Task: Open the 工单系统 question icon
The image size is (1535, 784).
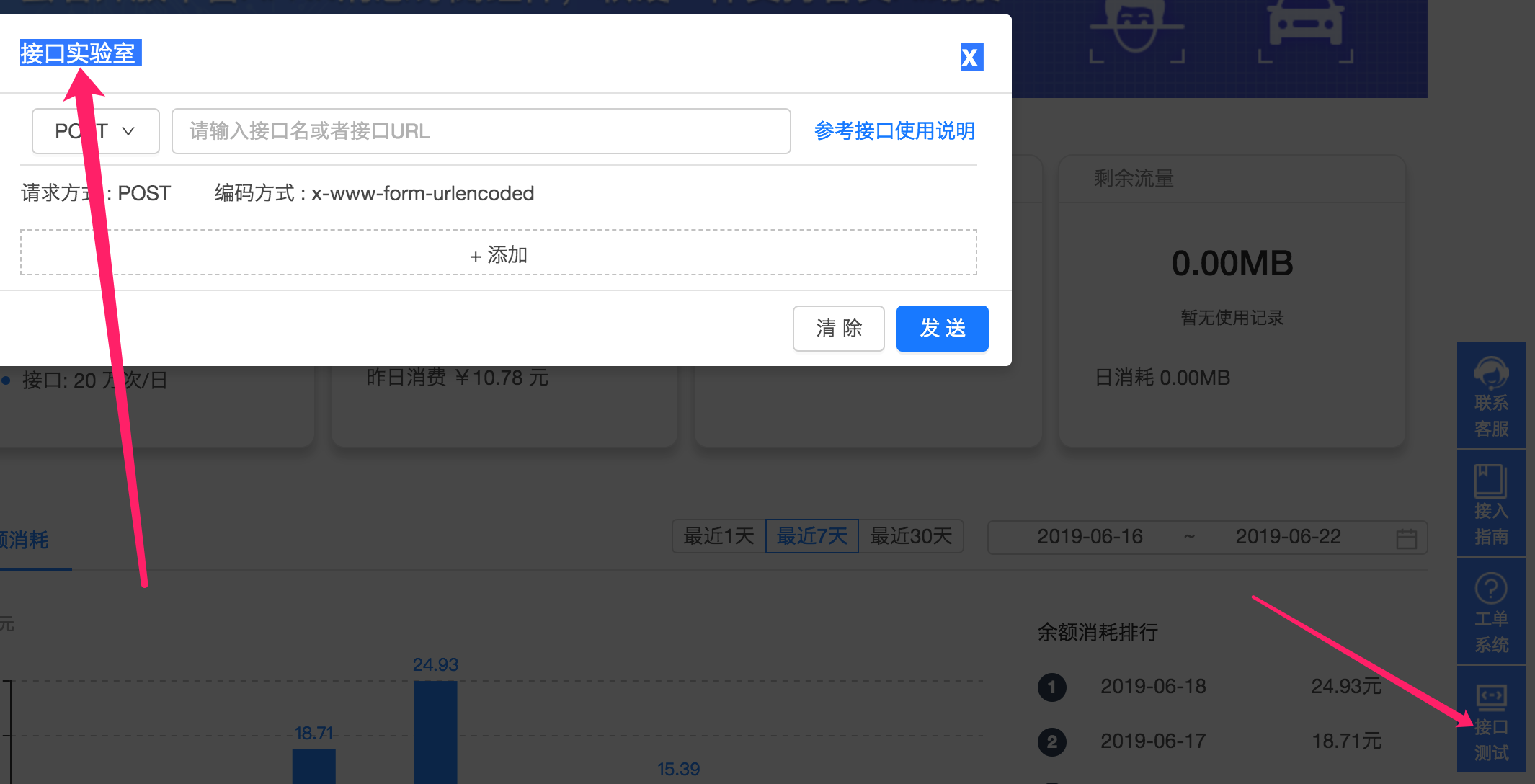Action: tap(1491, 589)
